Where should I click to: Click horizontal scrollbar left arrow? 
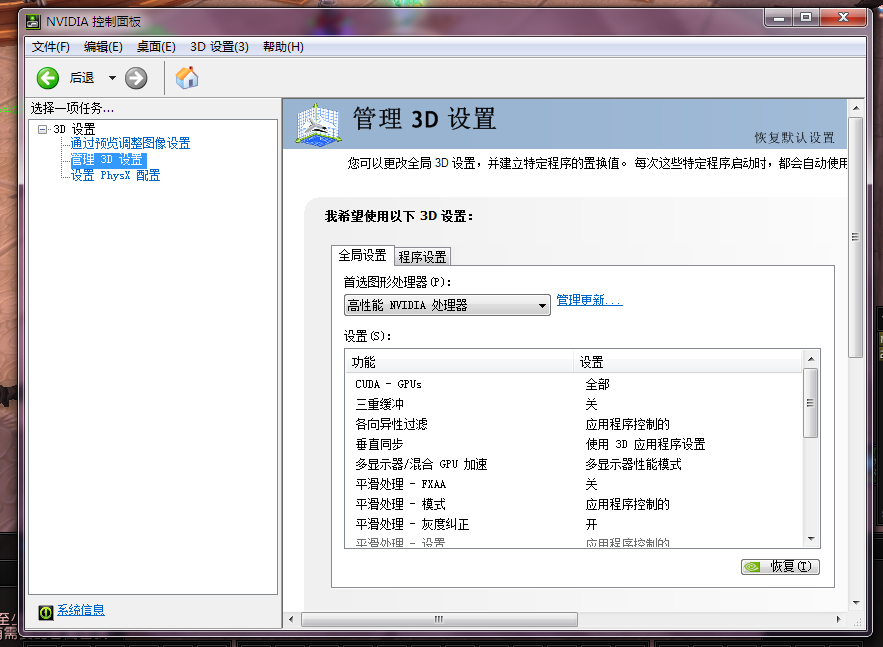pyautogui.click(x=291, y=619)
